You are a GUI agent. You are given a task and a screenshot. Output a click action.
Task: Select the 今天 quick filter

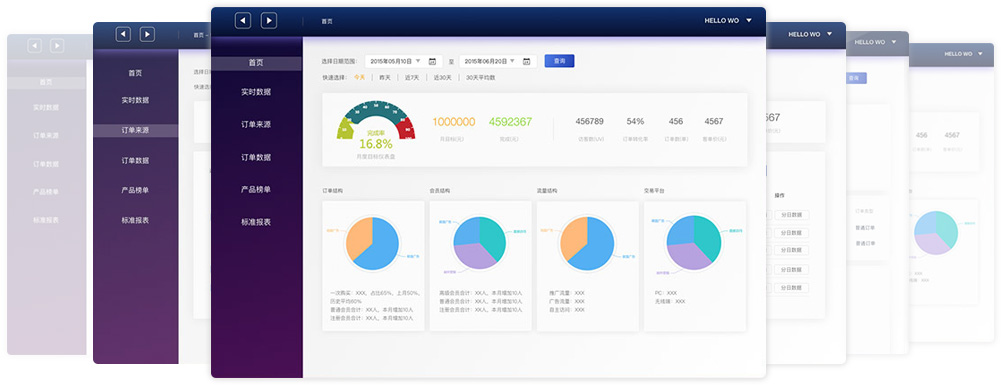[359, 77]
